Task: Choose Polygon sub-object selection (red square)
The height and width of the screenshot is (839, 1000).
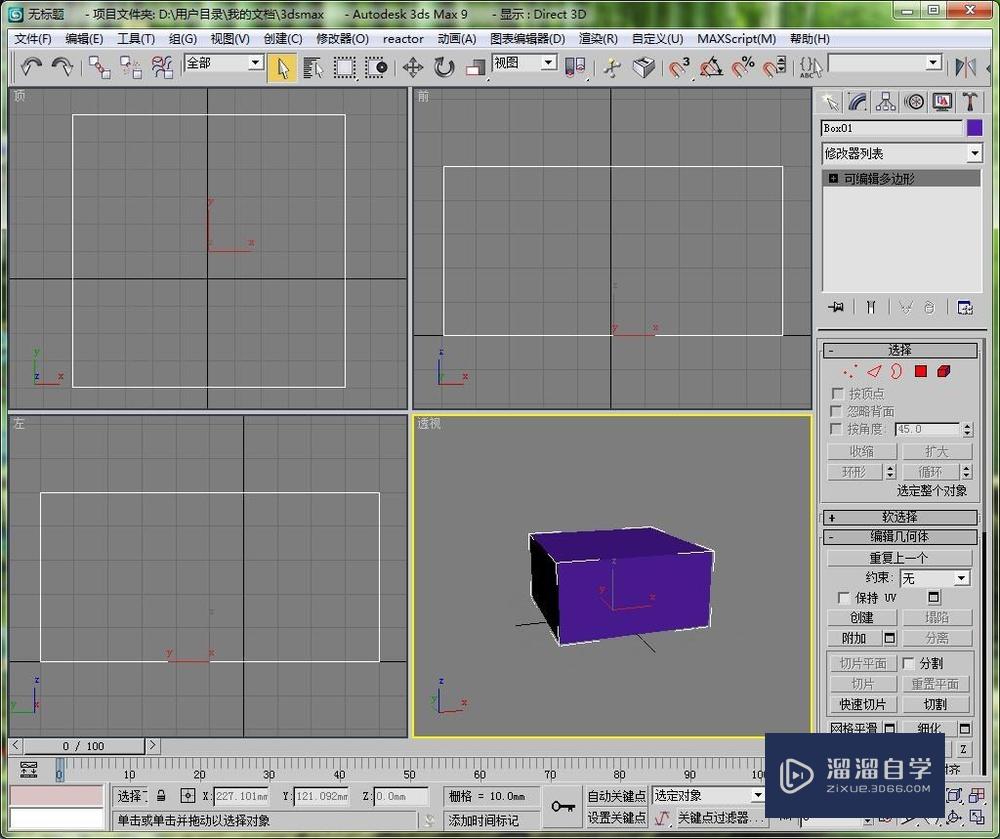Action: [x=920, y=371]
